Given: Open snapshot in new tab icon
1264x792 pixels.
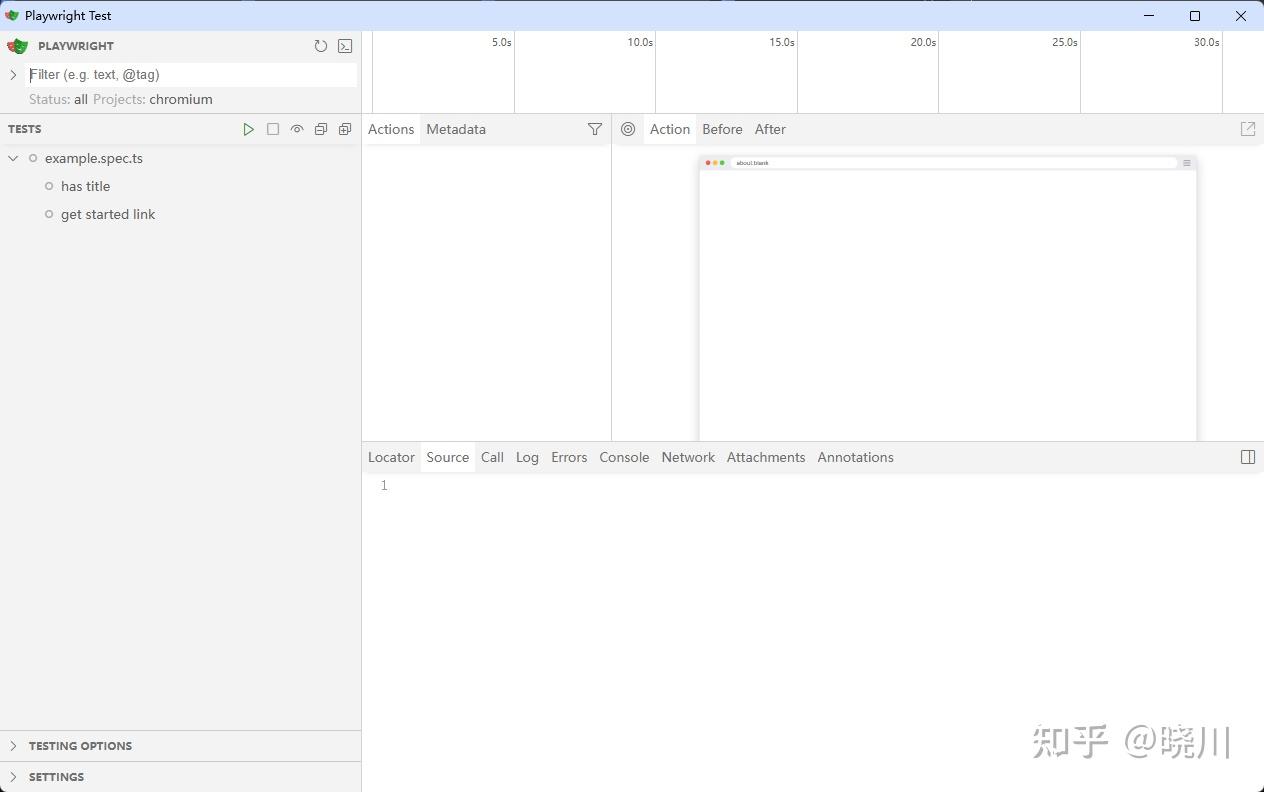Looking at the screenshot, I should [x=1248, y=129].
